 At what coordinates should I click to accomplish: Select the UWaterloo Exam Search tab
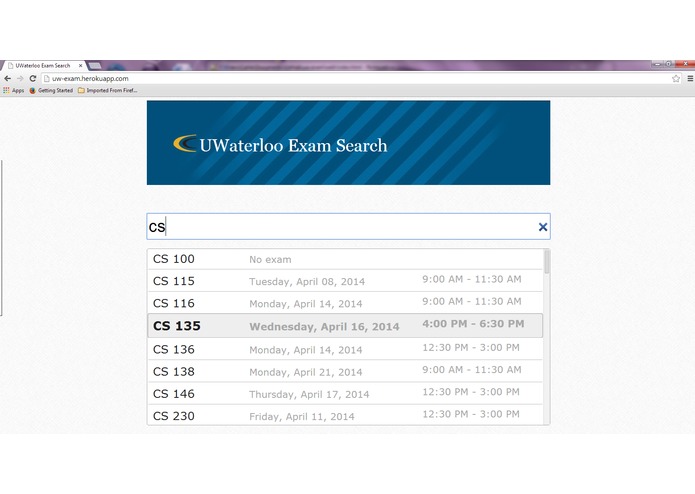[x=43, y=66]
